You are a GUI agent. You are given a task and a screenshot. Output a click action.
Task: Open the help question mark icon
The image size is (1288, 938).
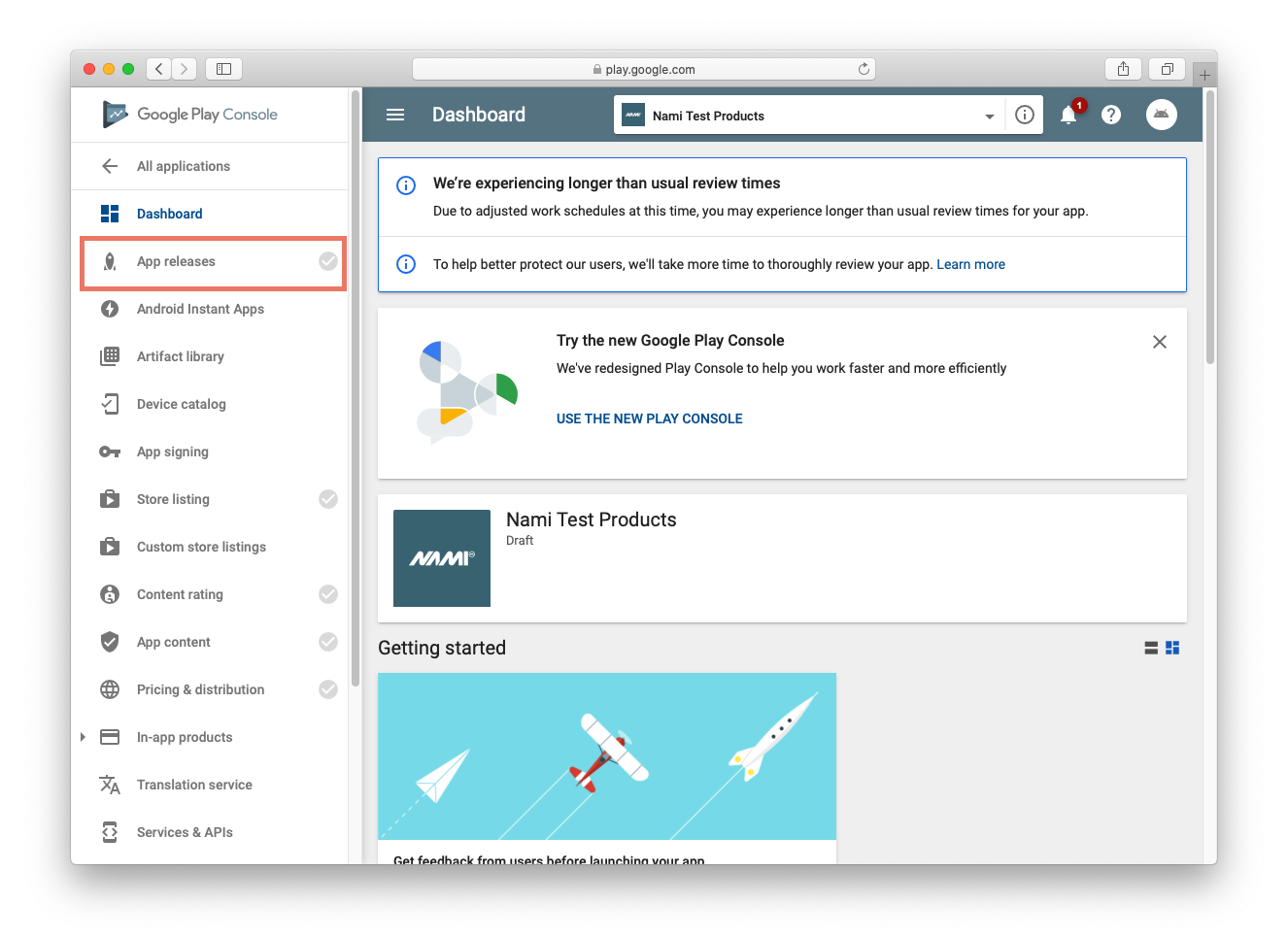[1111, 115]
